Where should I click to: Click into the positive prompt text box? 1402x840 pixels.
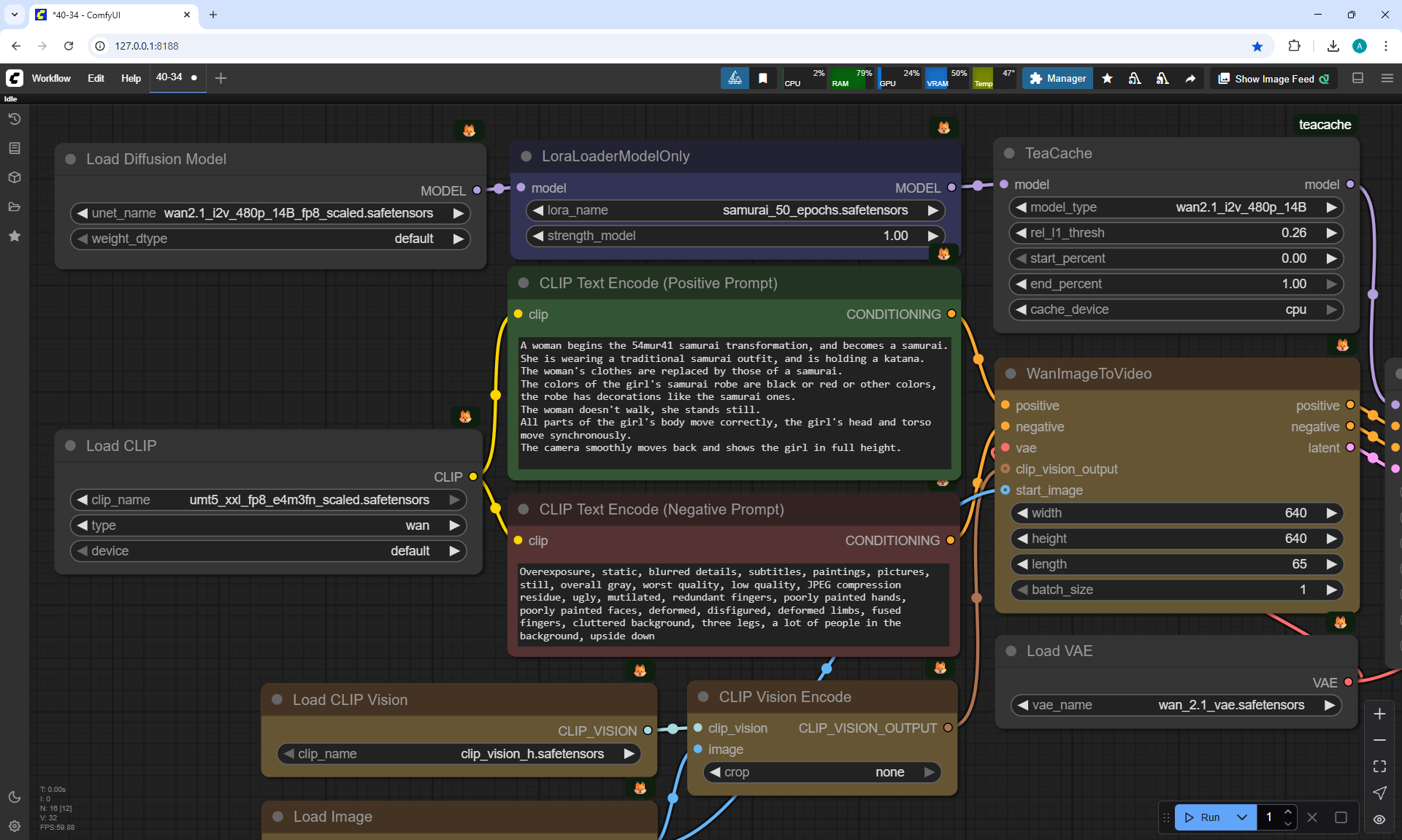click(733, 401)
